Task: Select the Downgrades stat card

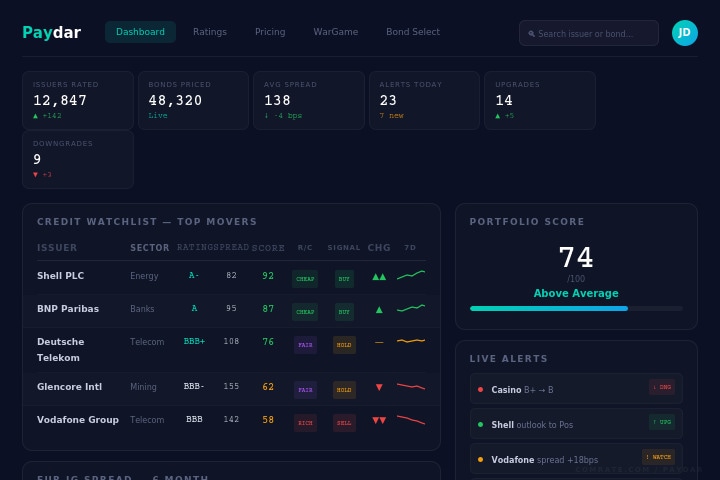Action: coord(77,159)
